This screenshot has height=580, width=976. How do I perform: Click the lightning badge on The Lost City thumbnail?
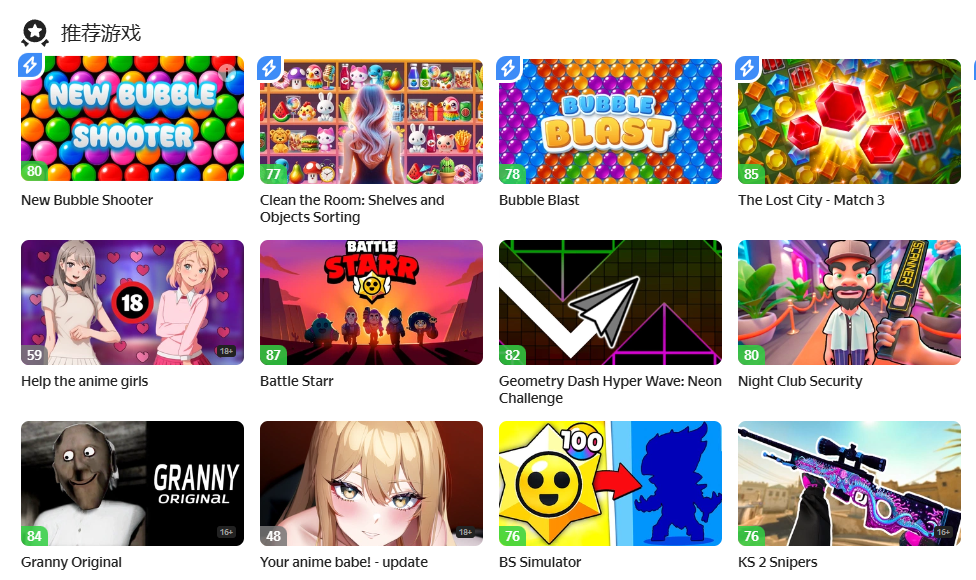point(748,67)
